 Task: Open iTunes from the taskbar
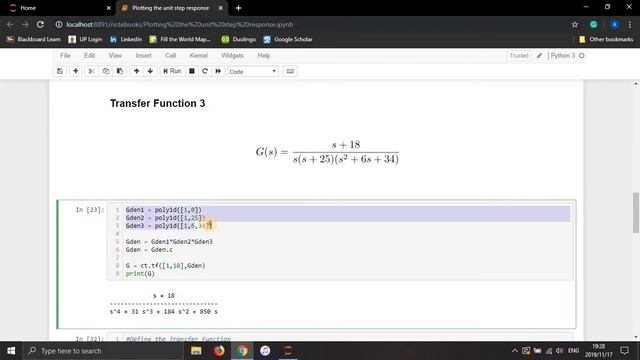265,351
